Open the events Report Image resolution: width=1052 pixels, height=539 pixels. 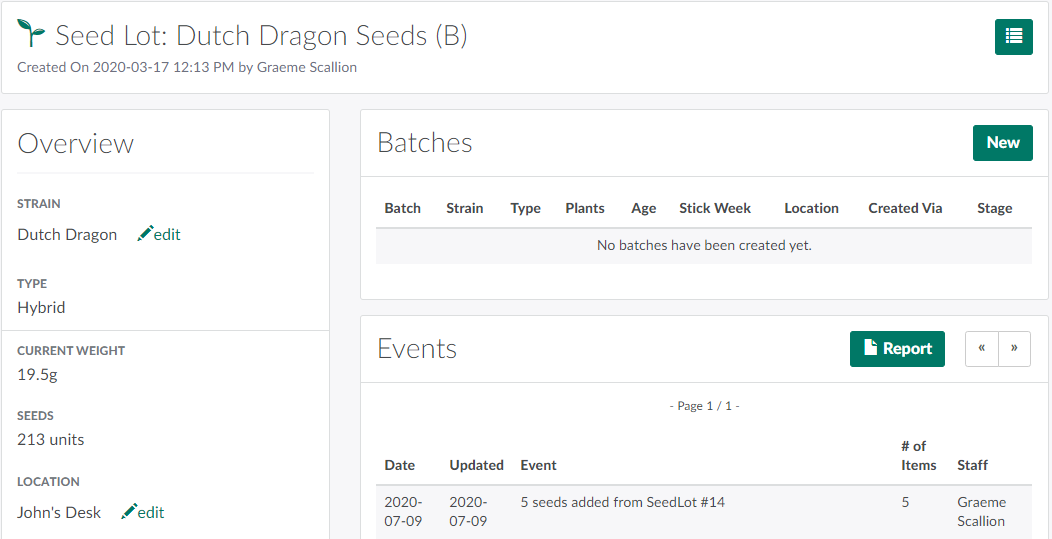tap(897, 349)
